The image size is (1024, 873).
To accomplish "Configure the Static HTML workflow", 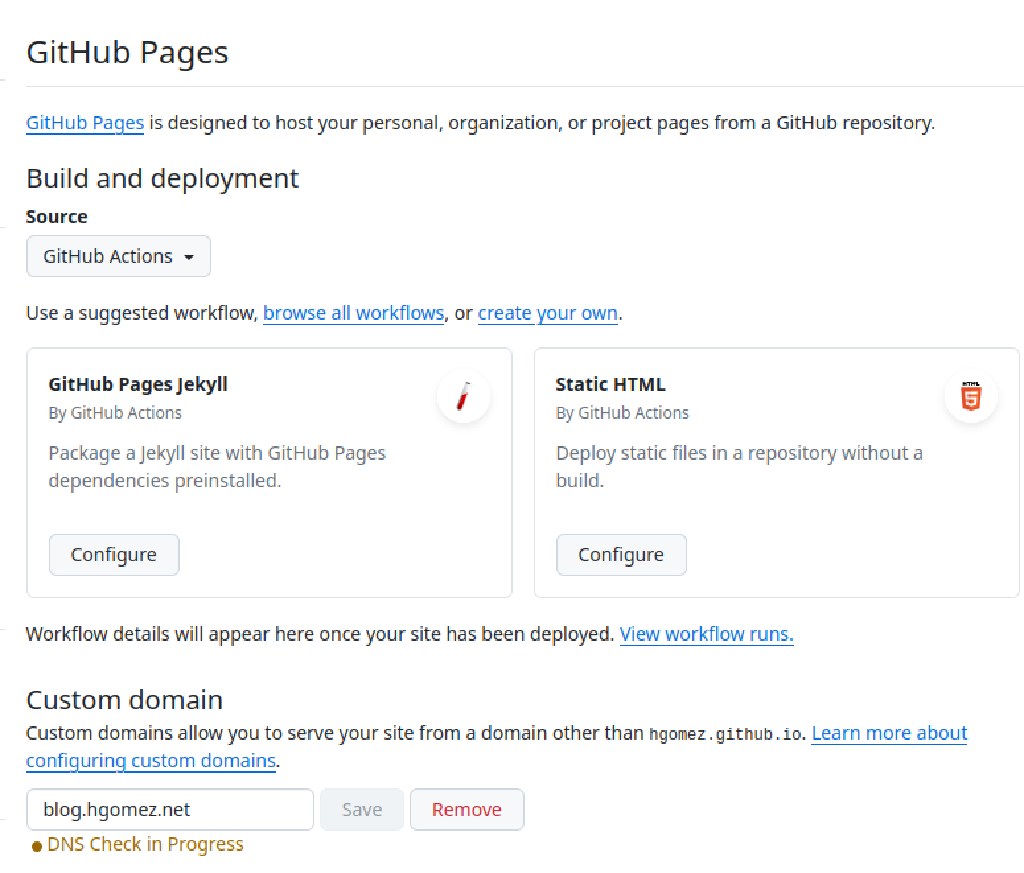I will click(x=621, y=554).
